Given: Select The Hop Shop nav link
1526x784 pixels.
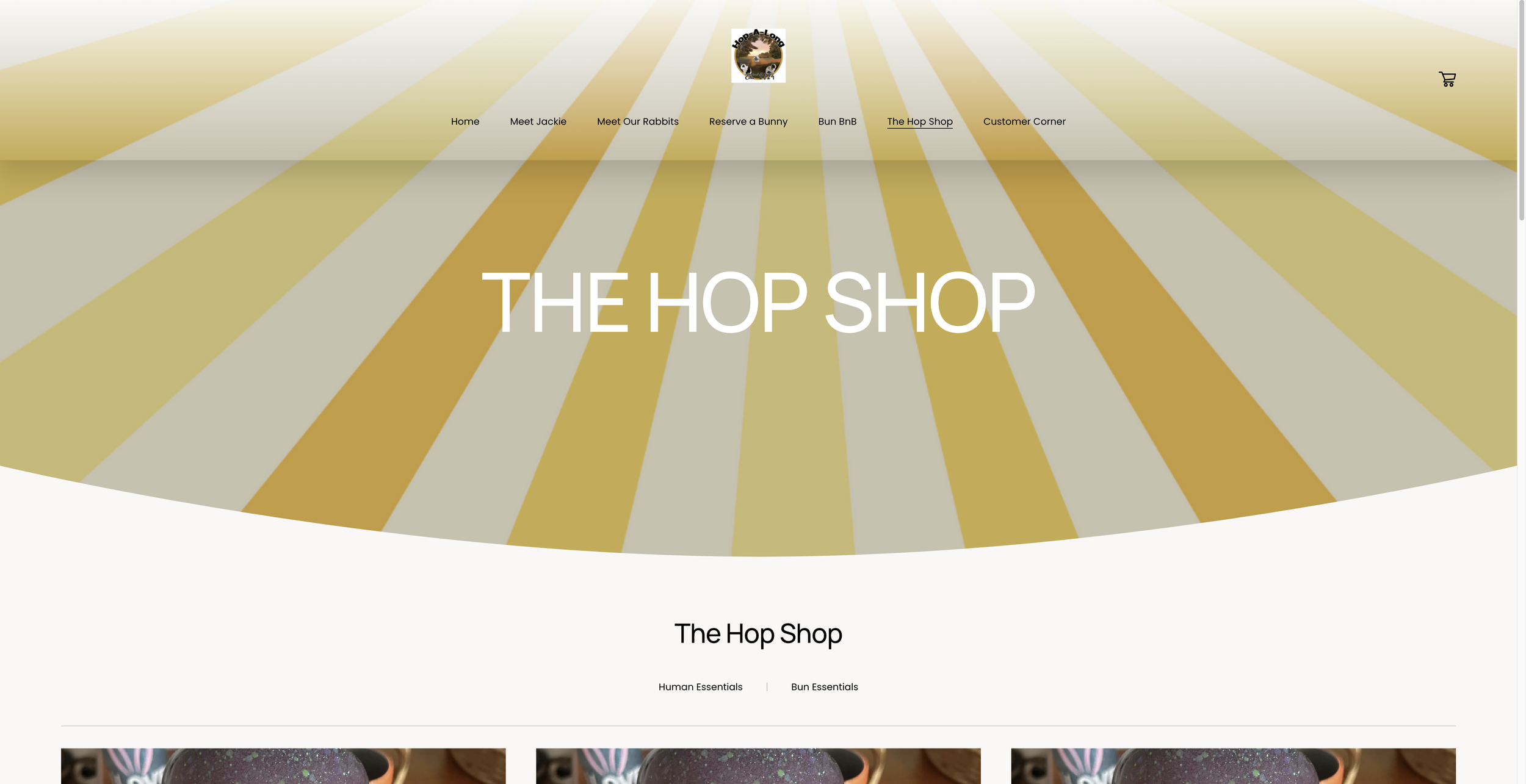Looking at the screenshot, I should tap(919, 121).
